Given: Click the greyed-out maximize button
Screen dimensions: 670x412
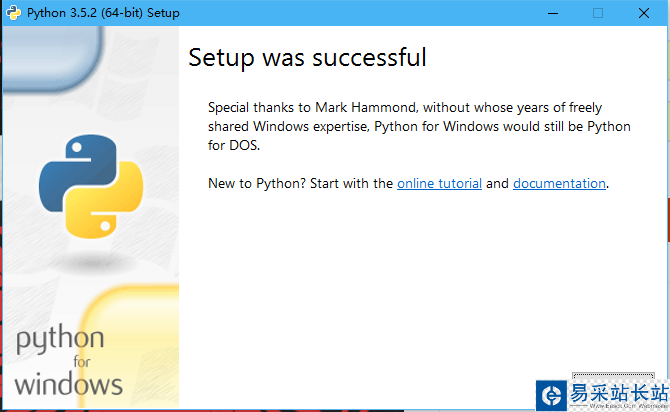Looking at the screenshot, I should 598,13.
